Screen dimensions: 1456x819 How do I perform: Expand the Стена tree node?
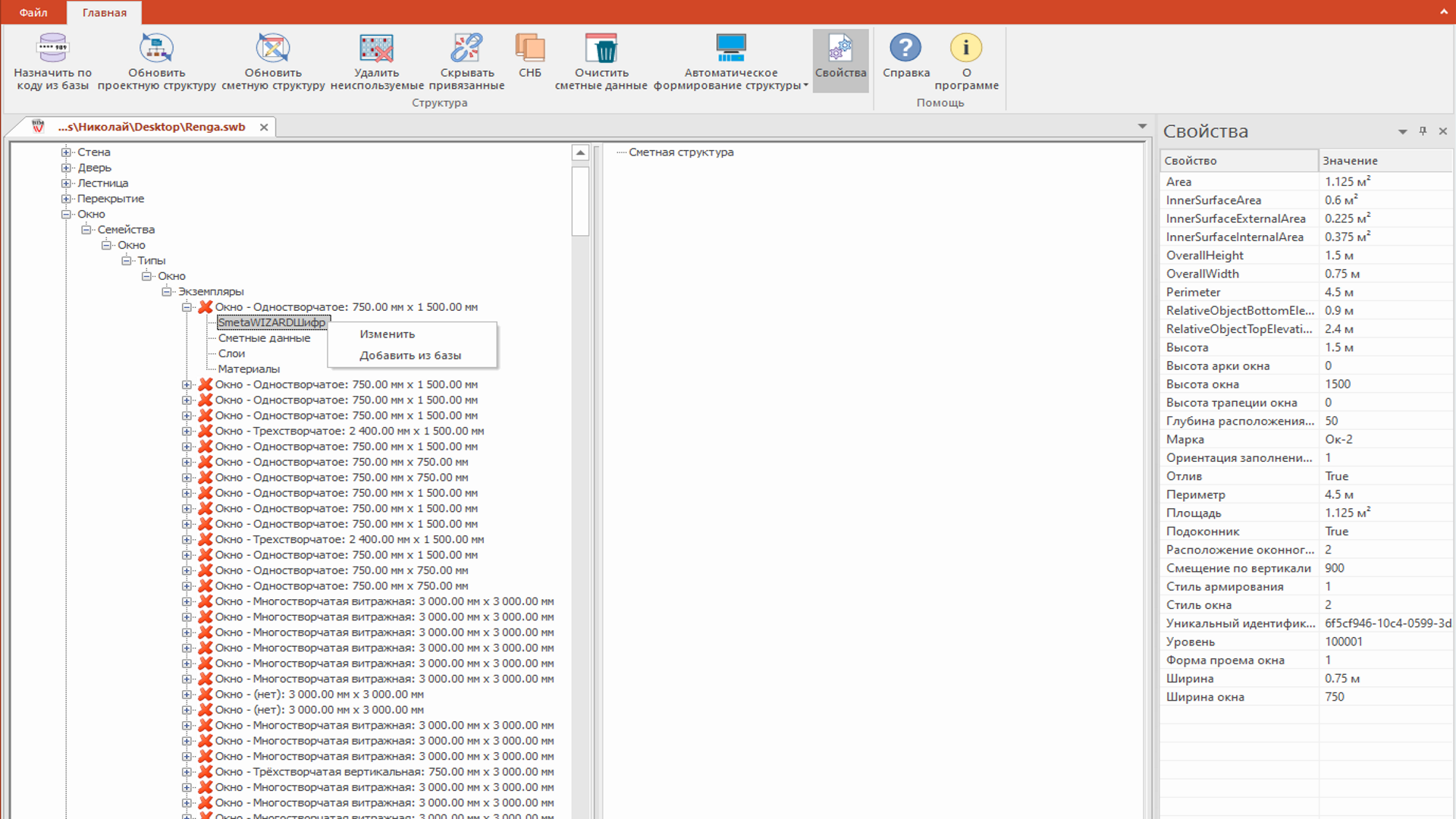coord(66,152)
